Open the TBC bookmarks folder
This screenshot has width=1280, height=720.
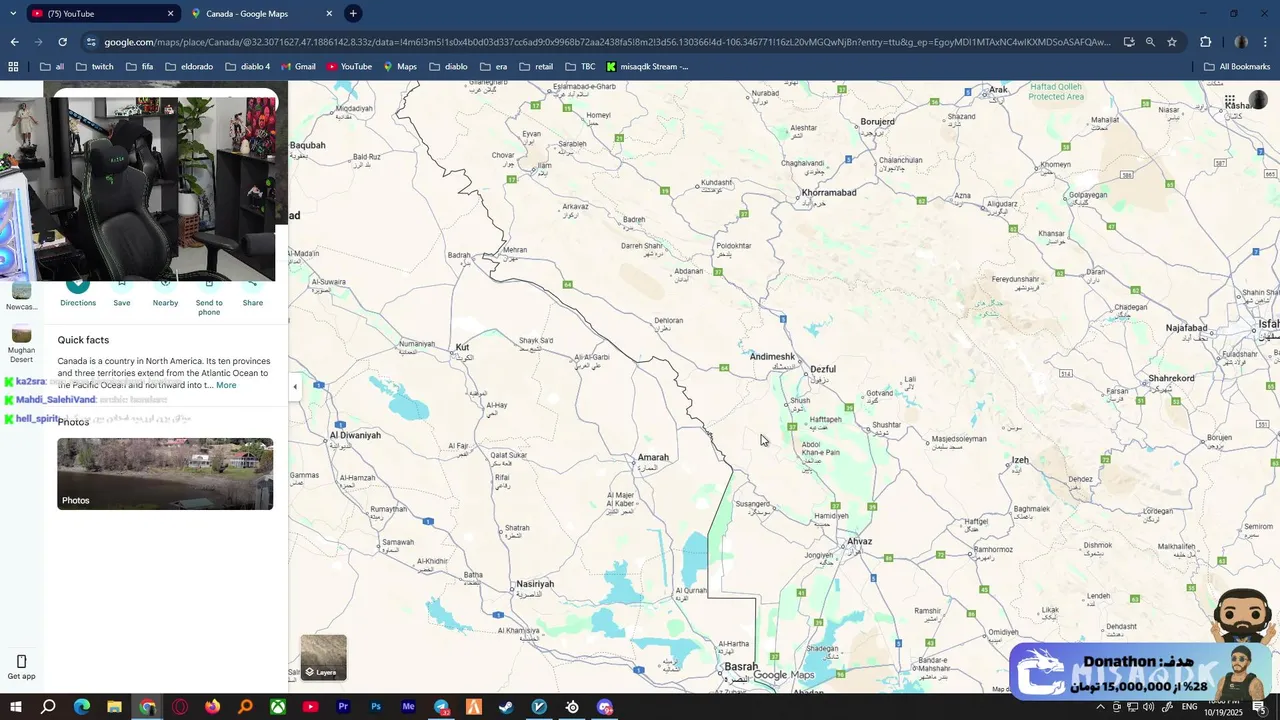[580, 67]
